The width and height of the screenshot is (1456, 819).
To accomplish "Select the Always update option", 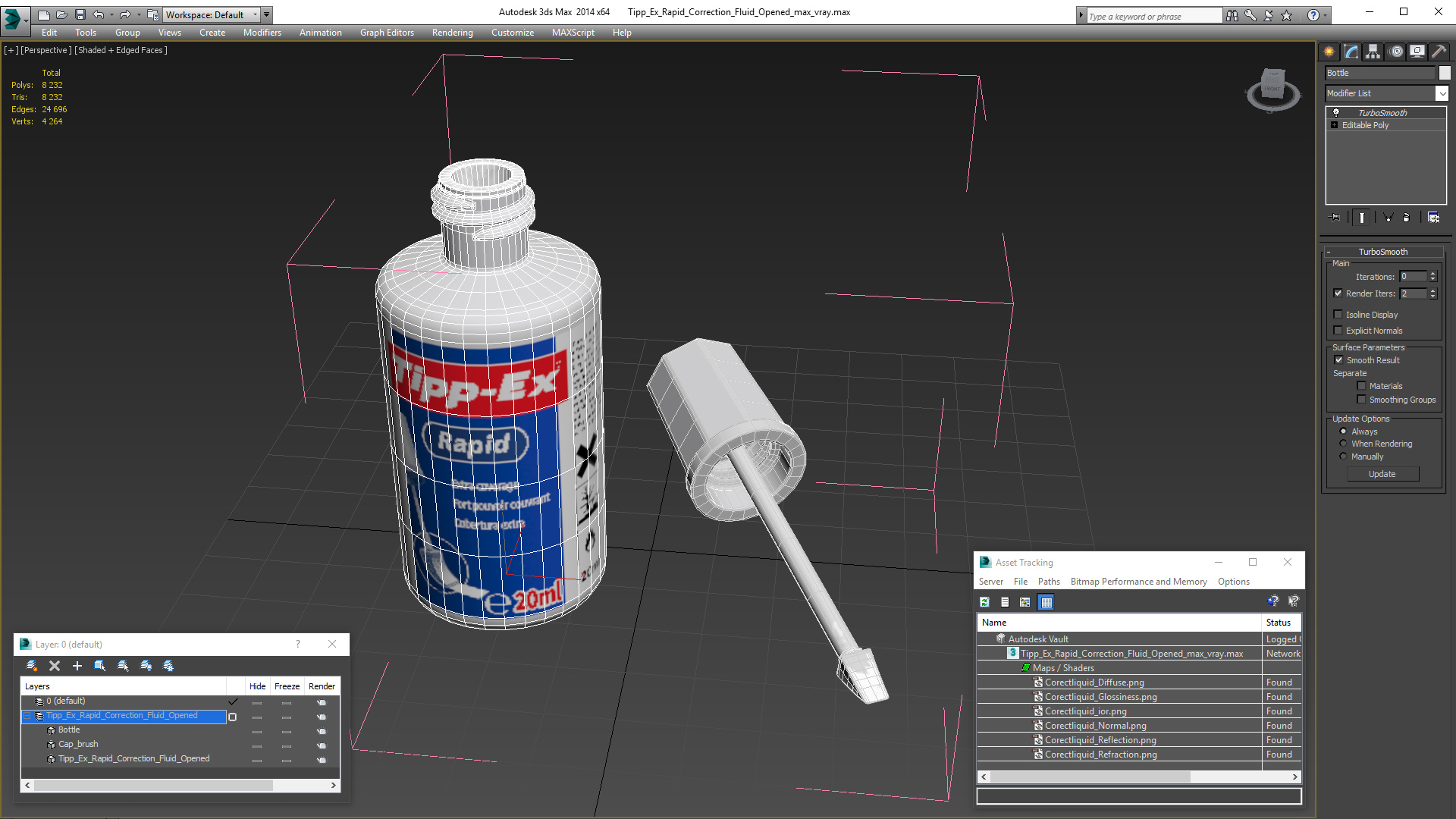I will pos(1344,431).
